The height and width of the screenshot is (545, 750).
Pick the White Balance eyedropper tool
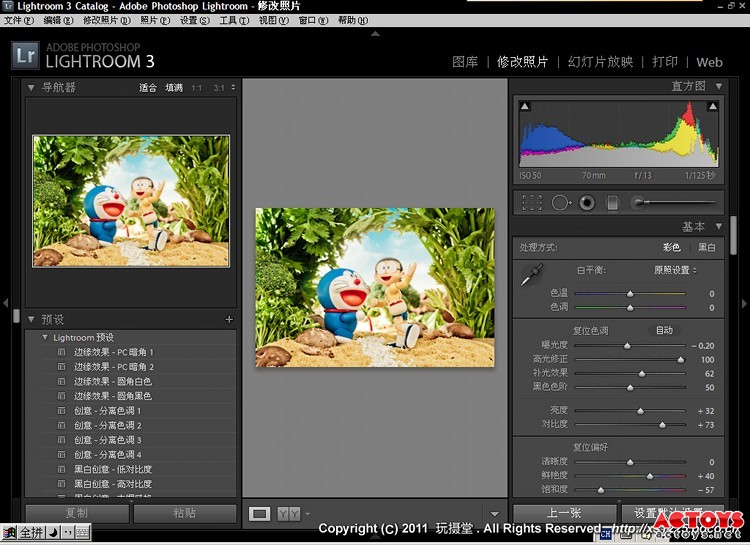pos(531,275)
